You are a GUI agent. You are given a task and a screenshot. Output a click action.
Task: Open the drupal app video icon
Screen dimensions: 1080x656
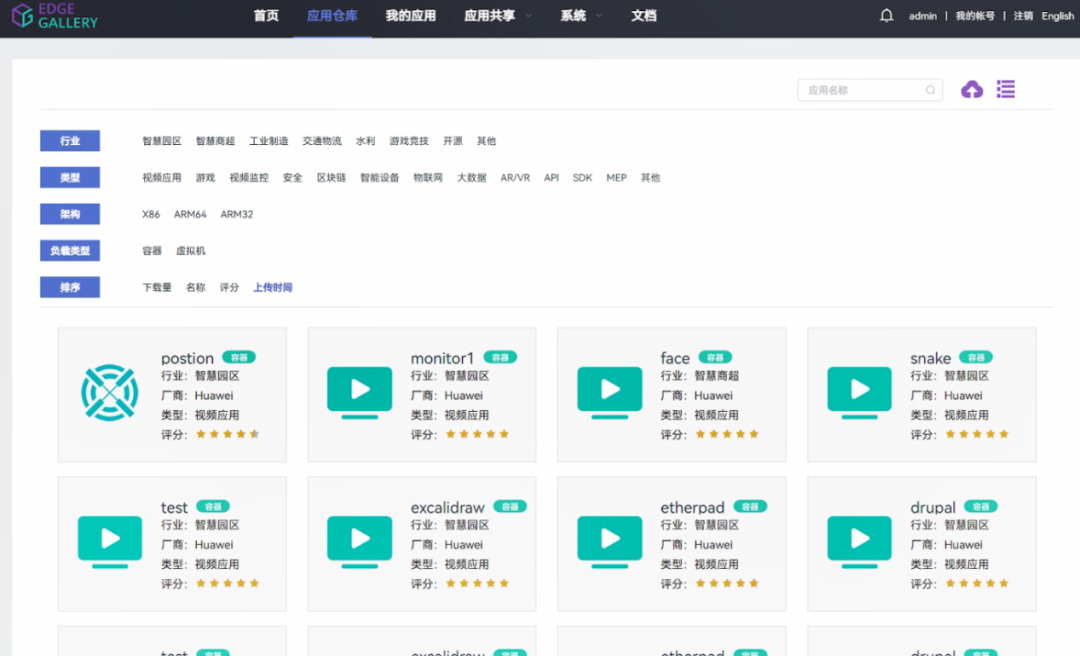859,542
